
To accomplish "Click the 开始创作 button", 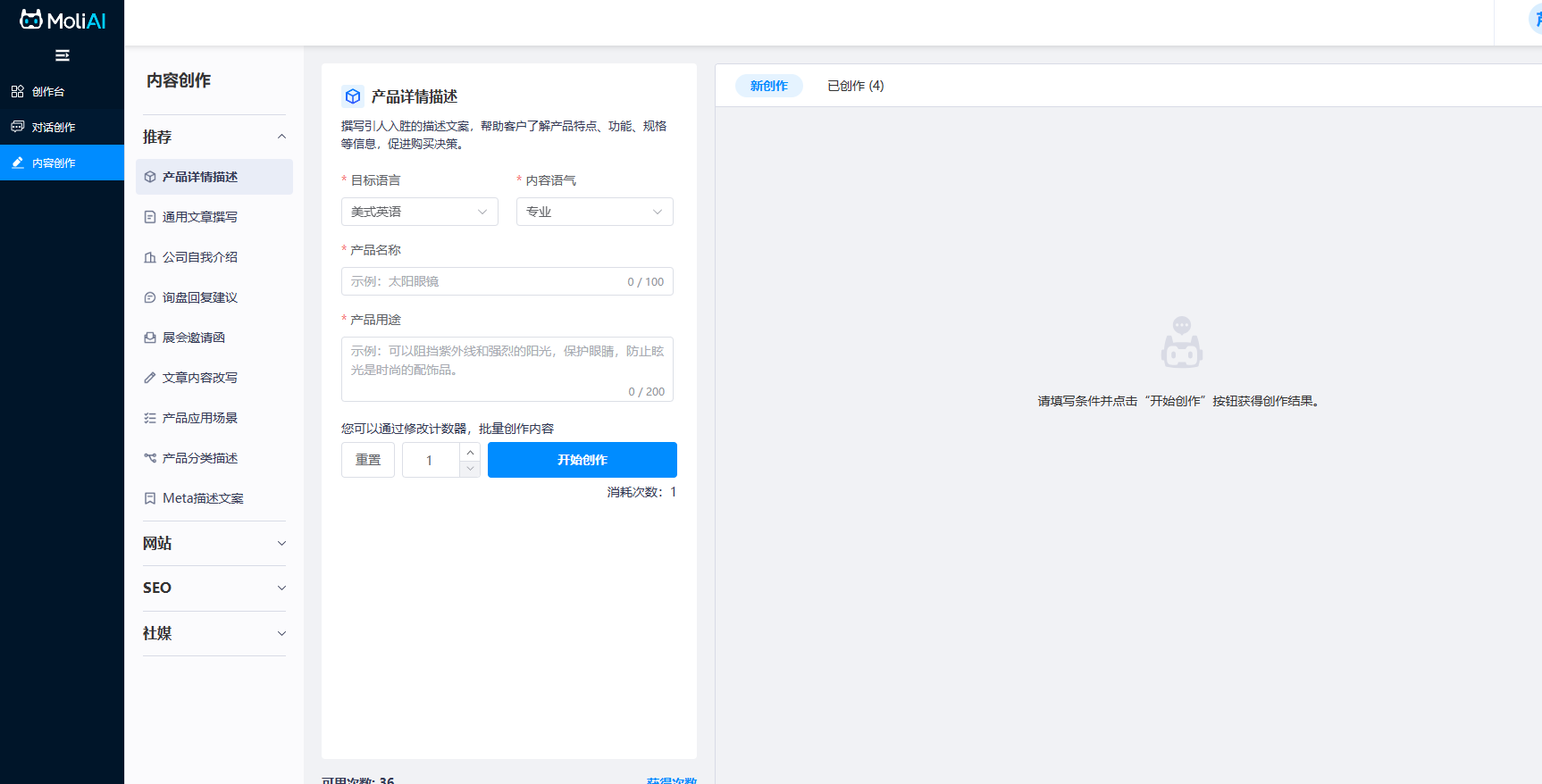I will [x=582, y=460].
